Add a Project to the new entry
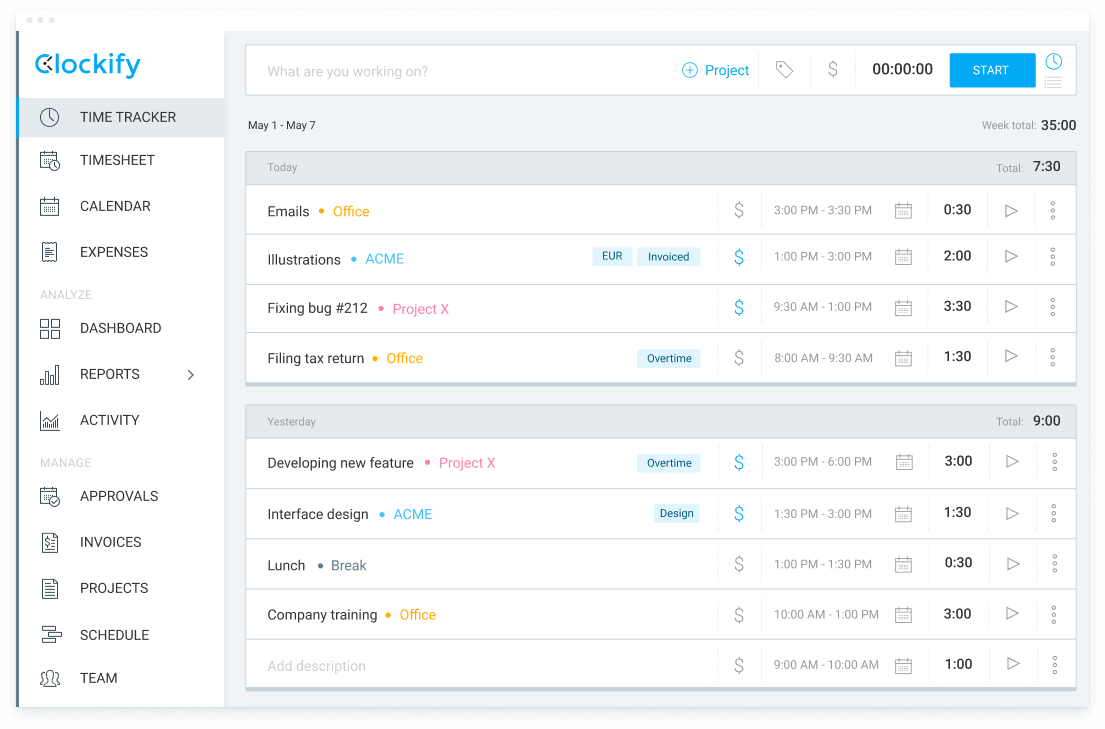The image size is (1105, 729). [x=715, y=71]
